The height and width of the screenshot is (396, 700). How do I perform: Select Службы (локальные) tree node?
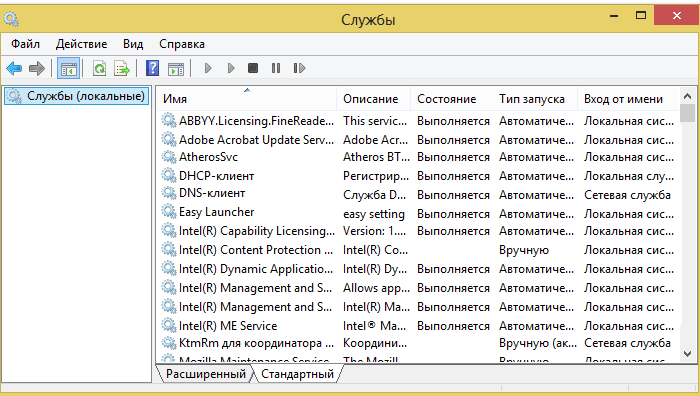pos(76,96)
